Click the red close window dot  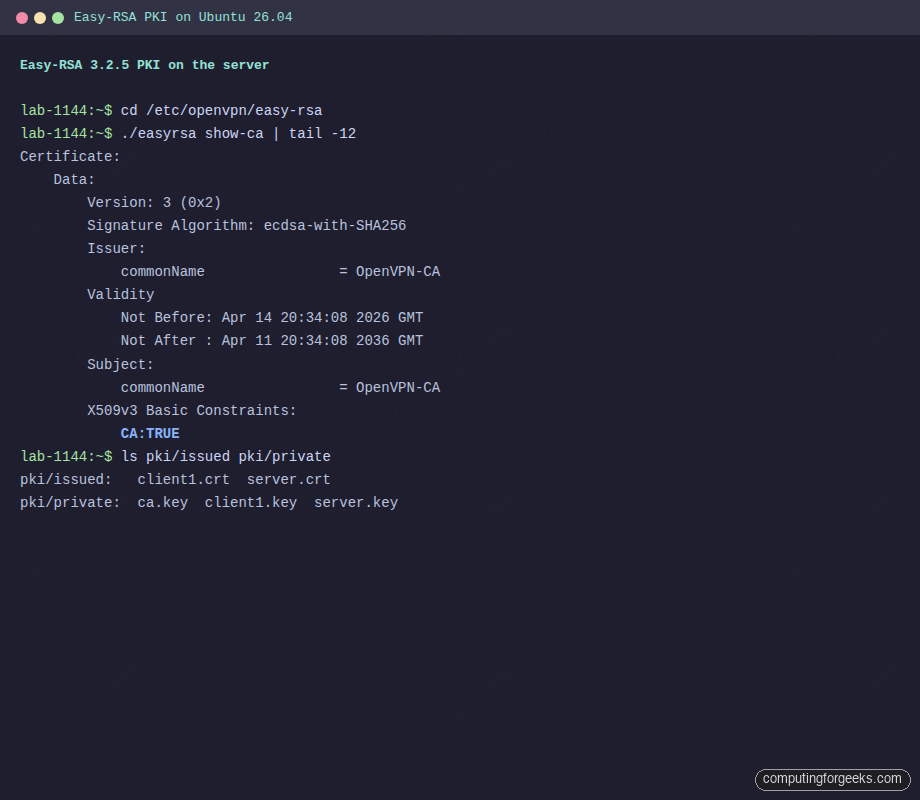click(22, 17)
